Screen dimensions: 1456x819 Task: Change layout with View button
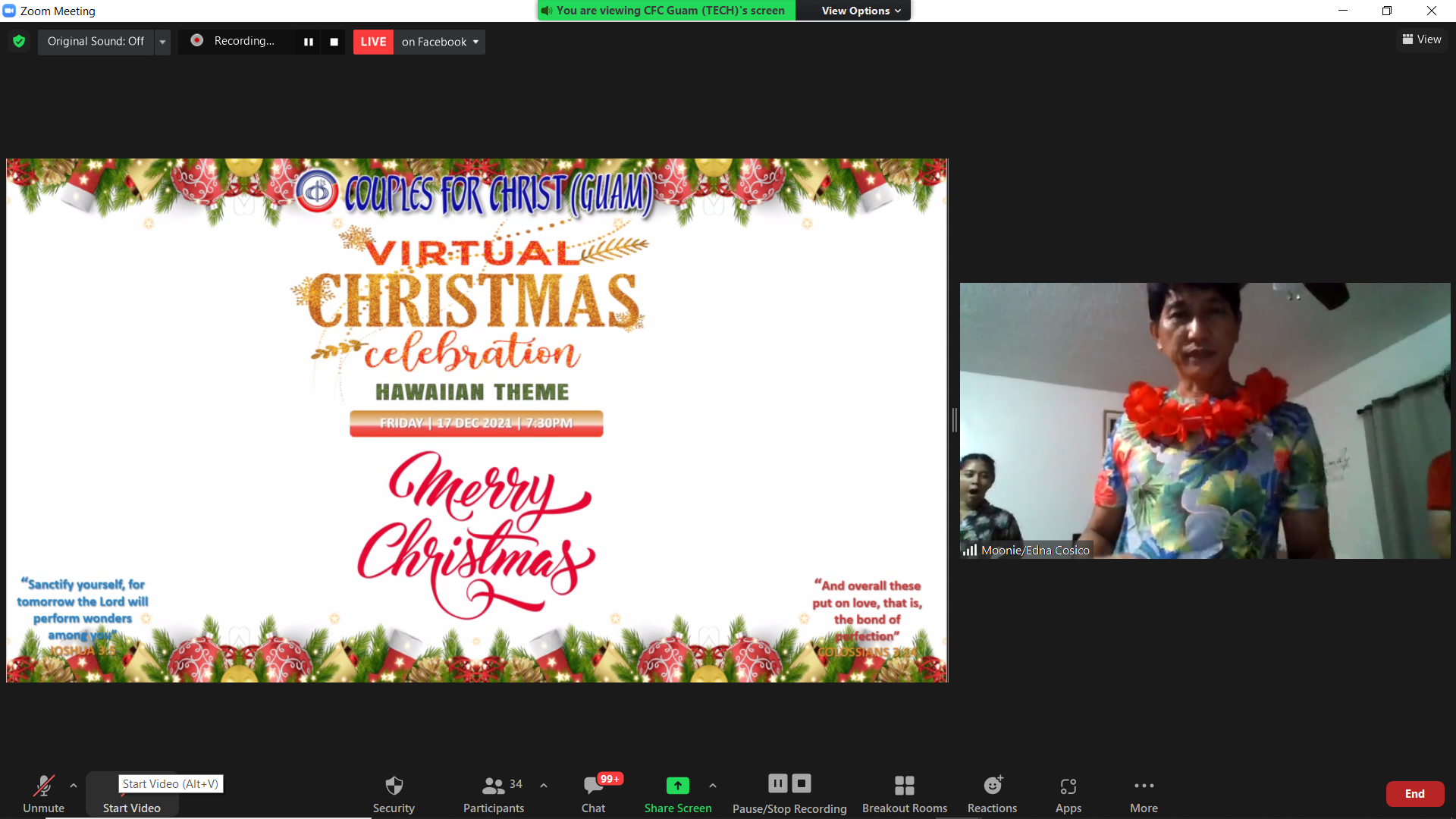(x=1422, y=39)
